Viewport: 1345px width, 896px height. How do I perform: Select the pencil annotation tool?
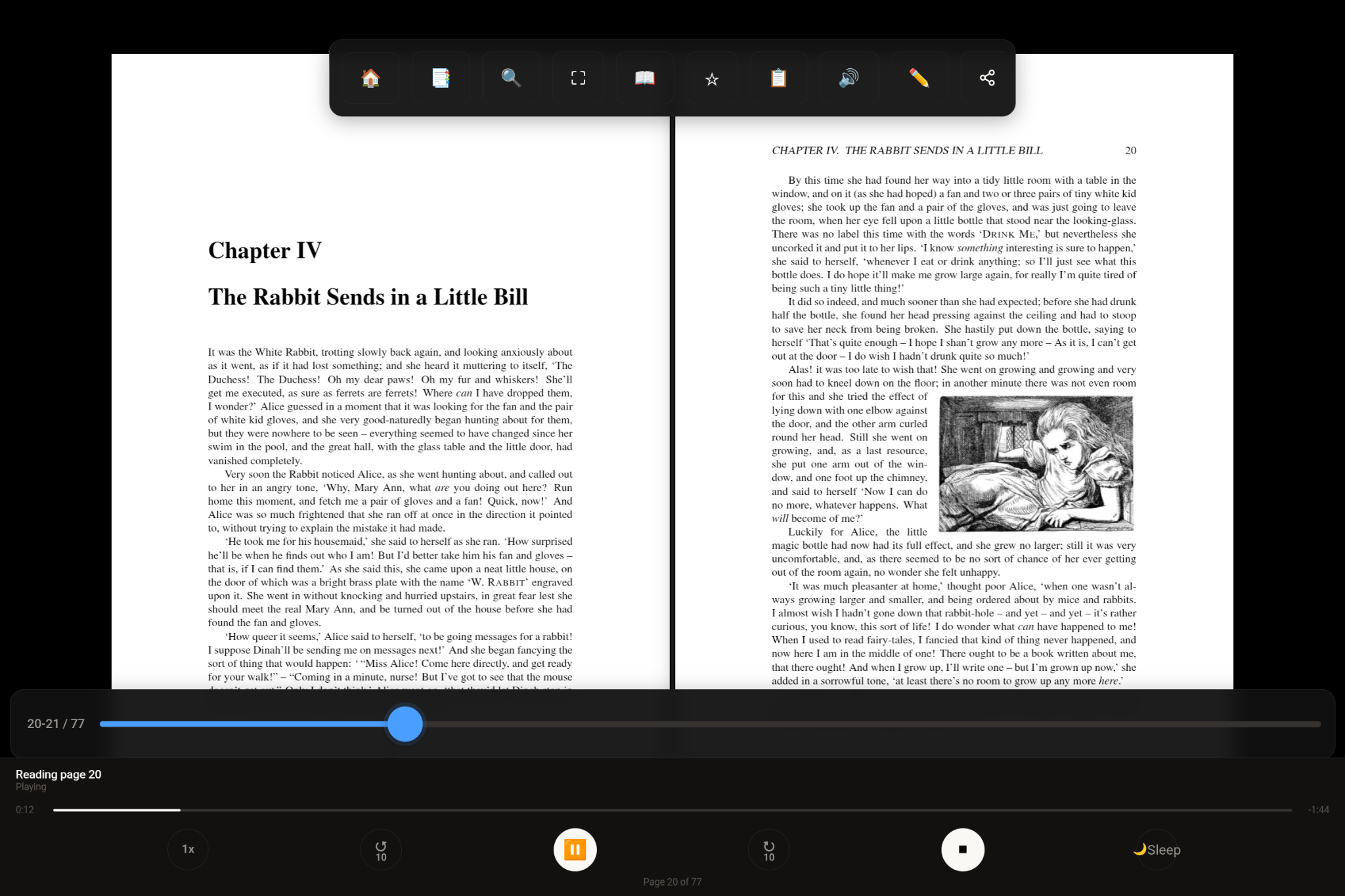coord(919,77)
